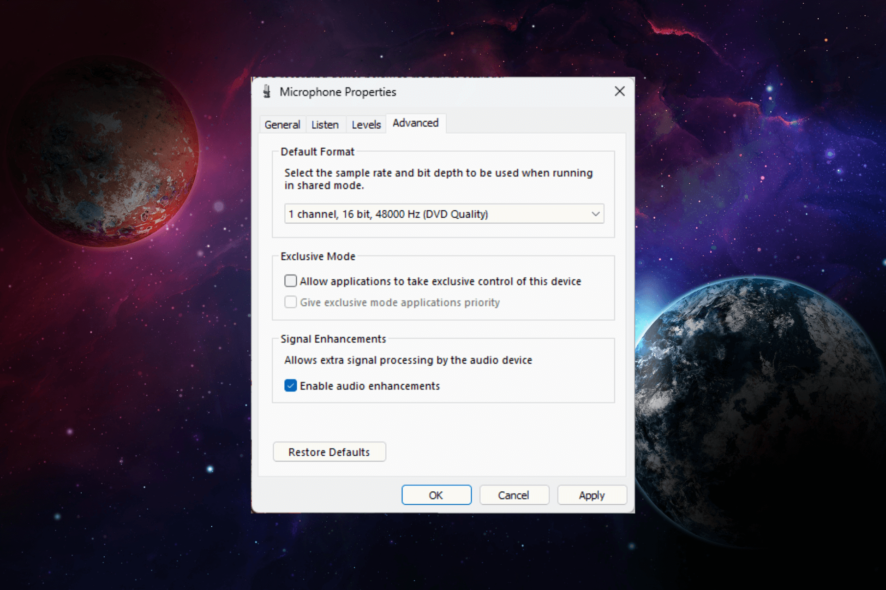Click the Default Format group label
This screenshot has height=590, width=886.
pos(318,151)
